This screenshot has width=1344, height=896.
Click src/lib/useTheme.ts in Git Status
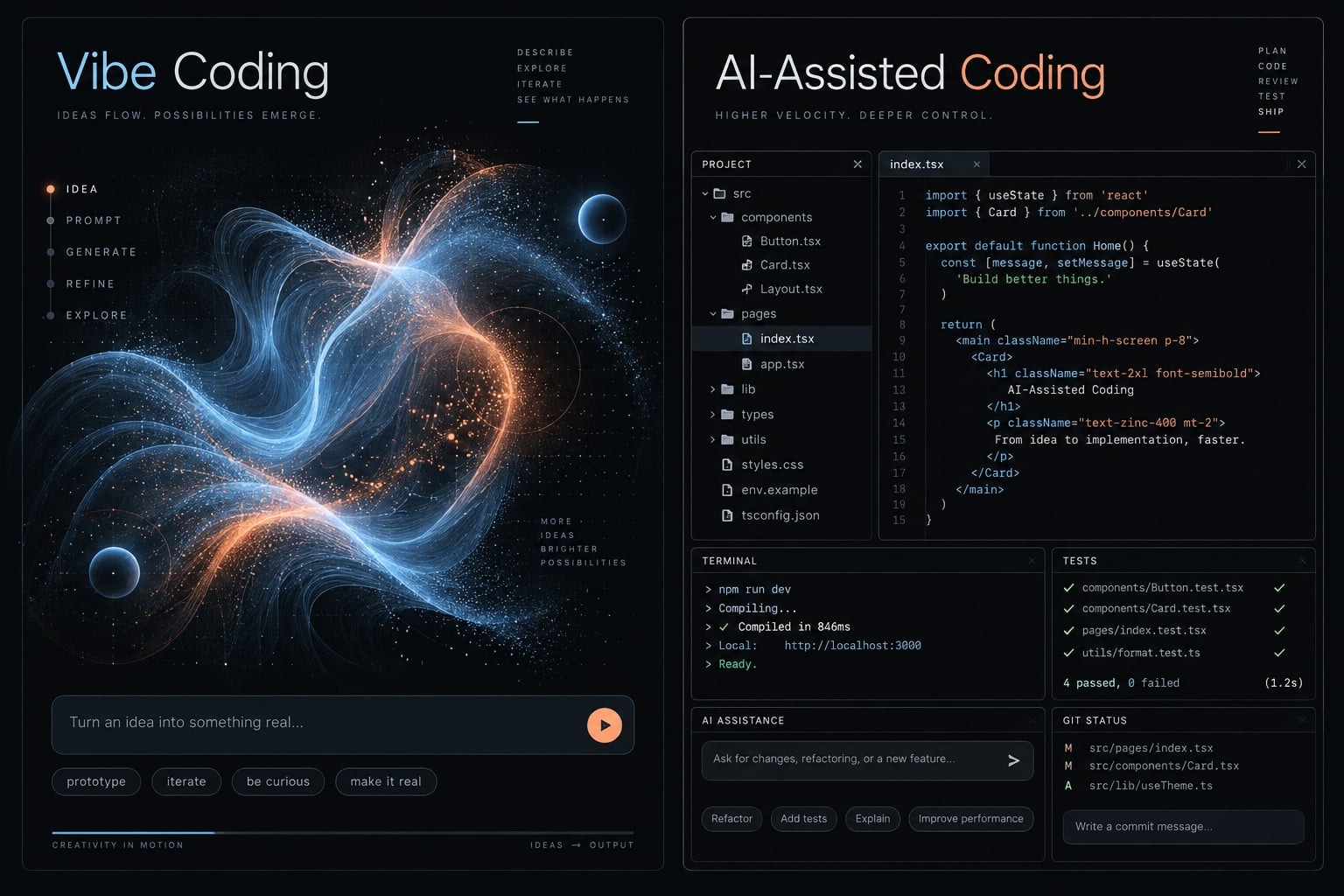point(1151,786)
